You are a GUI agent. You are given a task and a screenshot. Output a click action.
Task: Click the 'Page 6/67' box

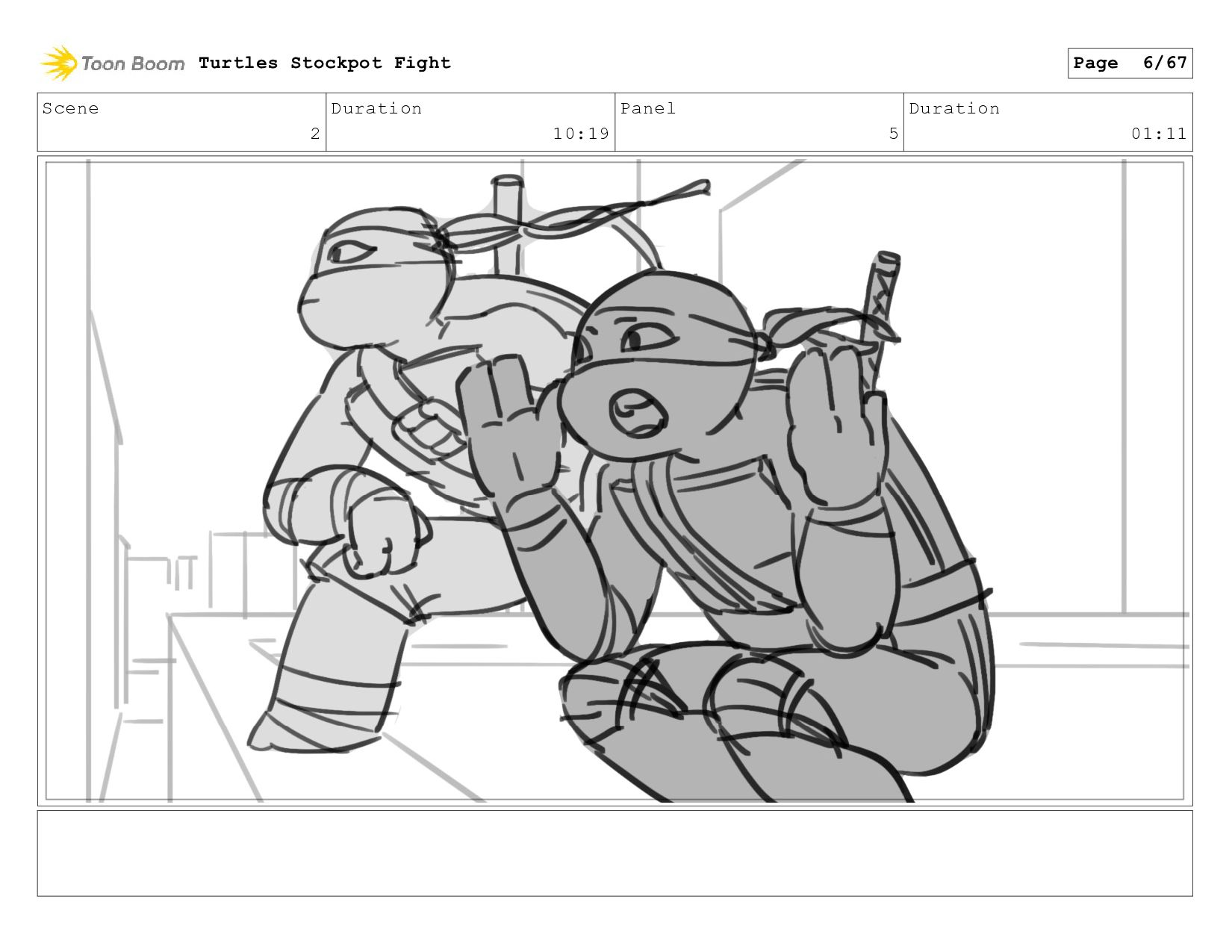coord(1130,63)
